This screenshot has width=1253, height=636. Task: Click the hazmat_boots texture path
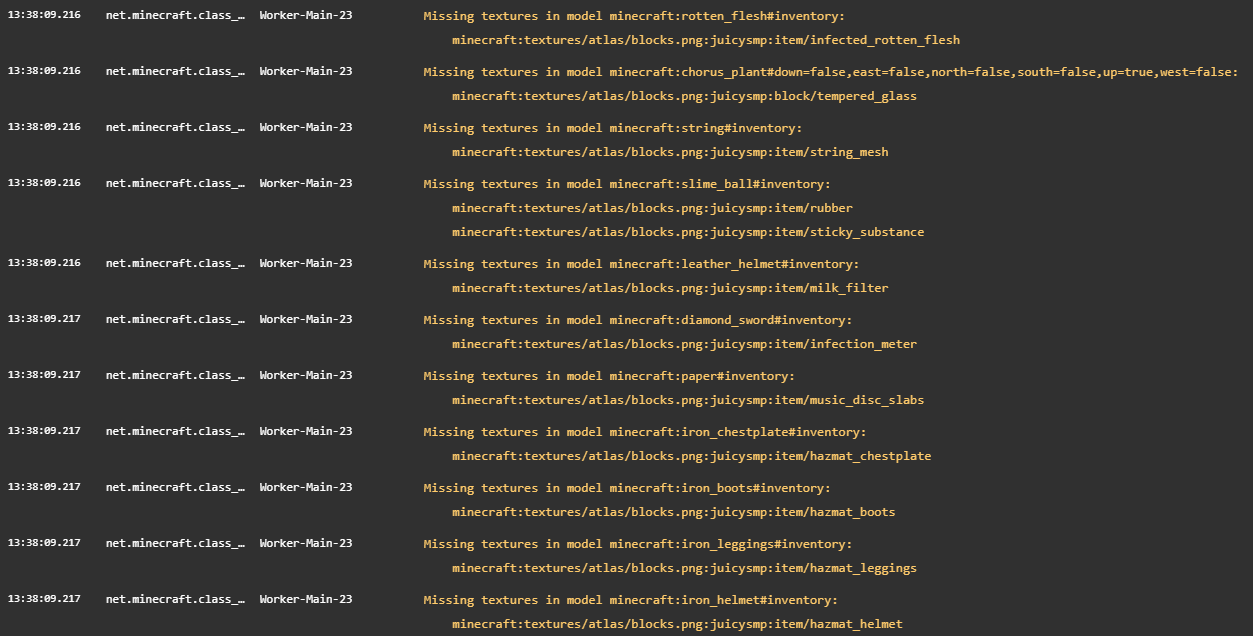(673, 512)
